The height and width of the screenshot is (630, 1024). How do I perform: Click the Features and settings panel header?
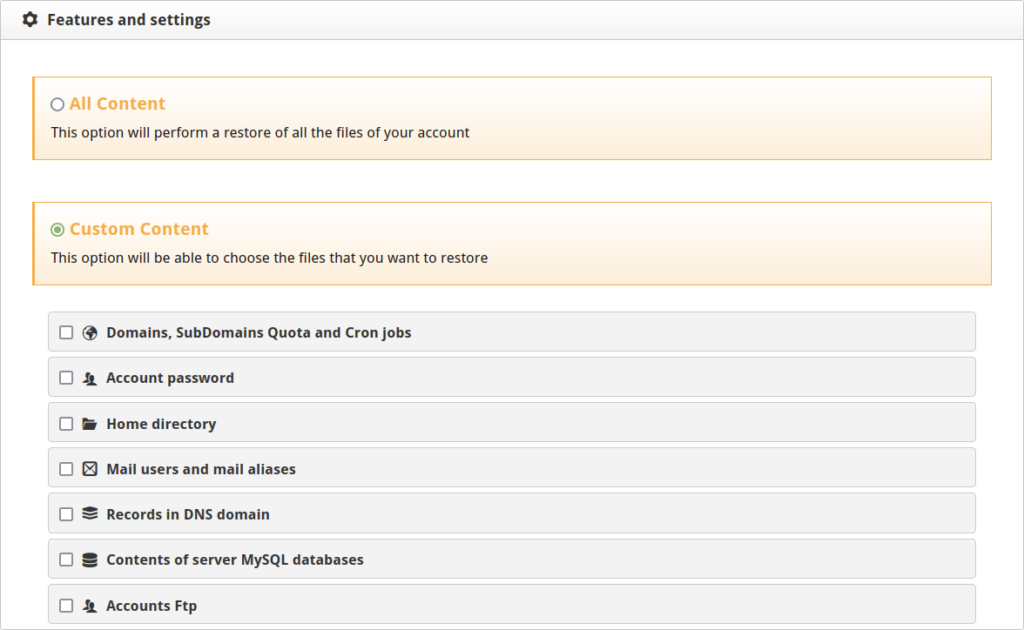[128, 20]
